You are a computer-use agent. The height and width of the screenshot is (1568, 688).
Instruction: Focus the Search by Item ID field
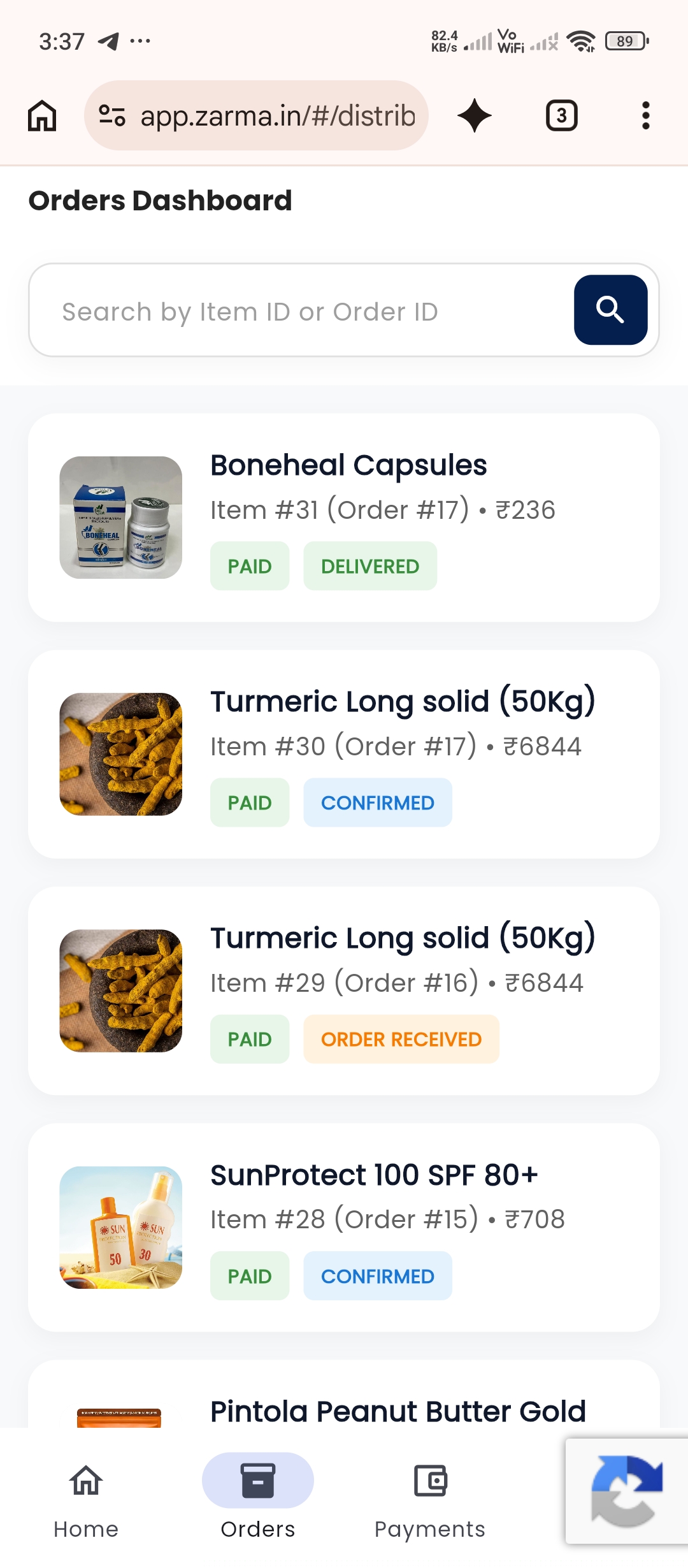click(299, 311)
